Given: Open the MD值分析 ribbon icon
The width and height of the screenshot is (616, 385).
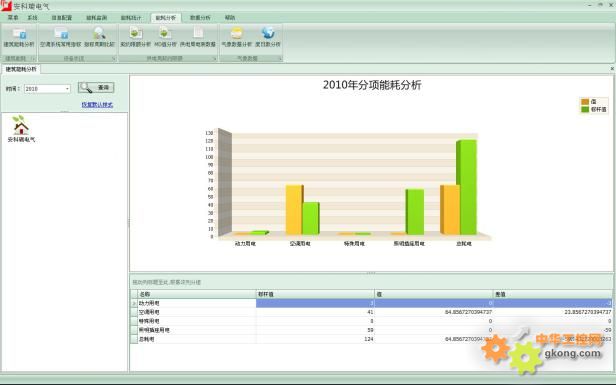Looking at the screenshot, I should (x=165, y=33).
